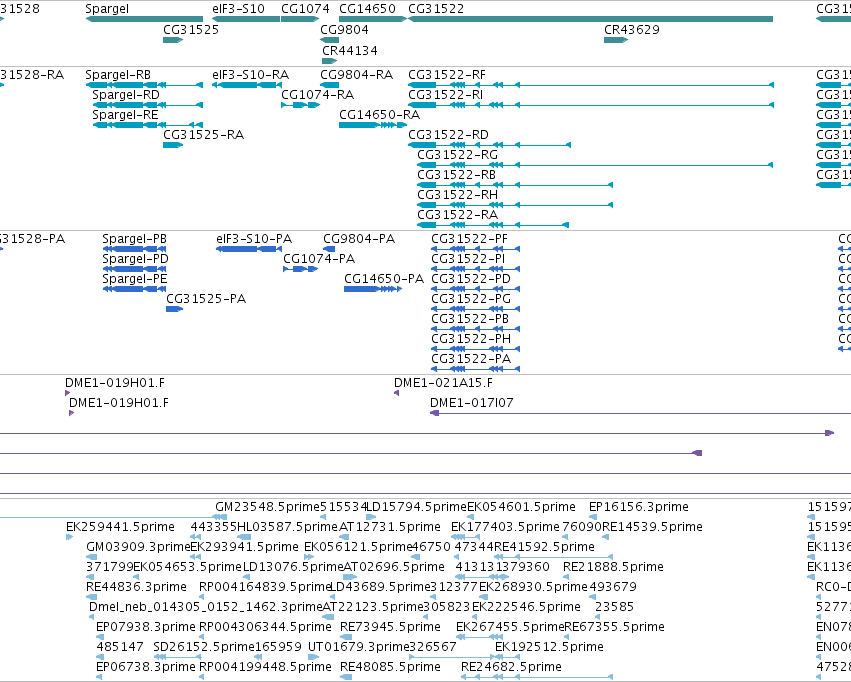Select protein CG9804-PA
This screenshot has height=682, width=851.
[359, 239]
